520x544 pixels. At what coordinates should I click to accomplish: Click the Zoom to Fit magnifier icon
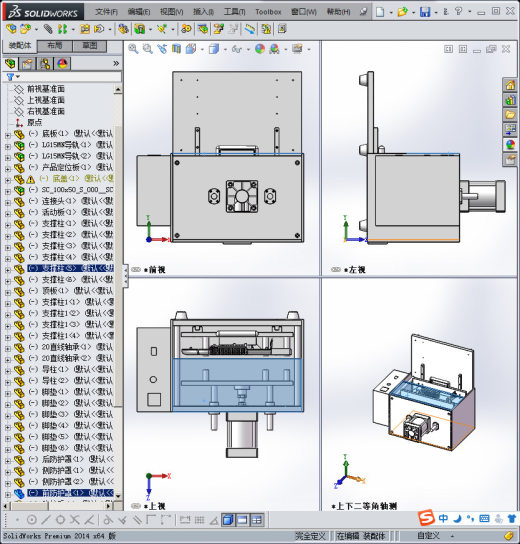(133, 49)
